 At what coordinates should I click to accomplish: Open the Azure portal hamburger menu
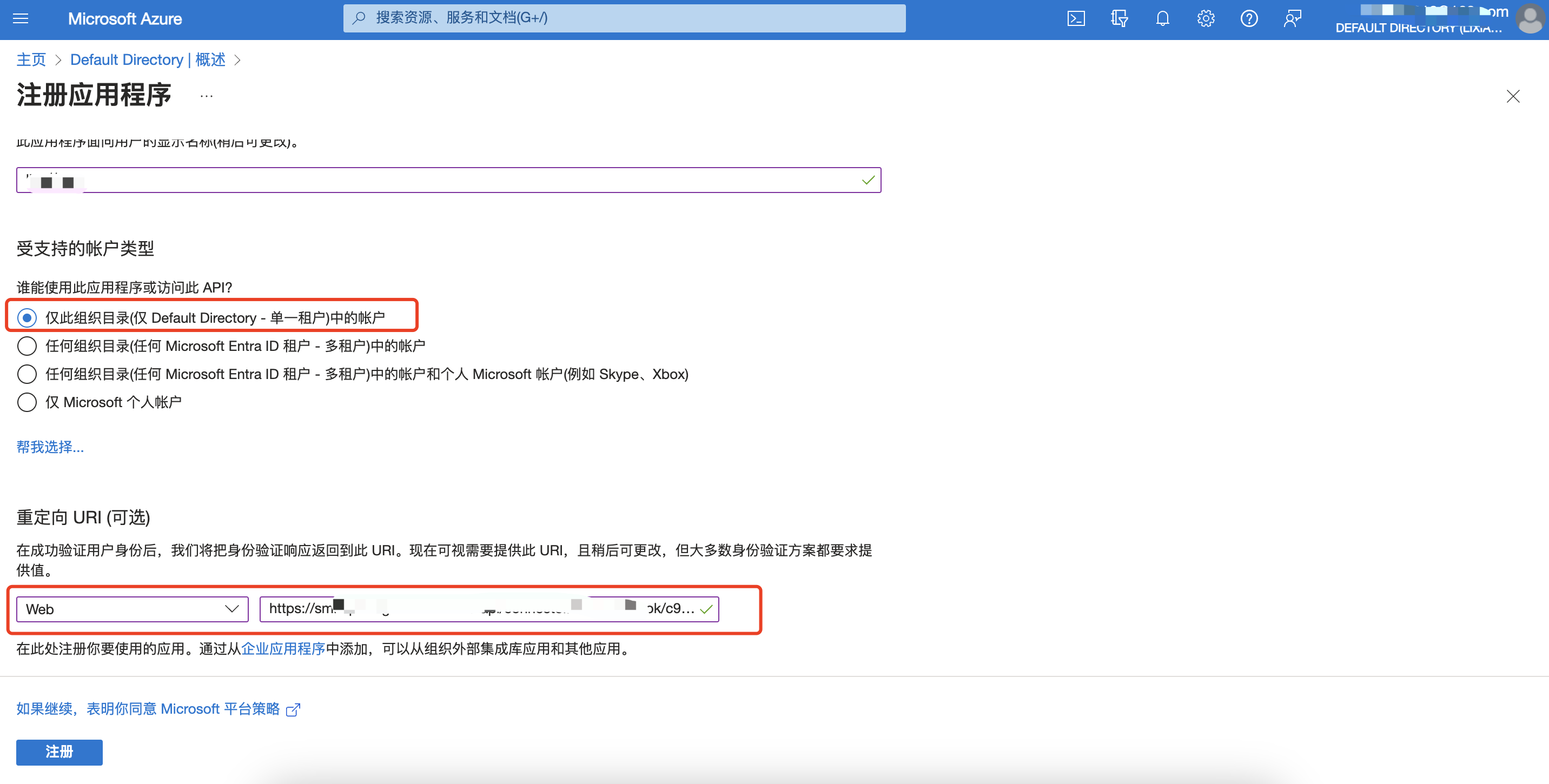(x=21, y=18)
